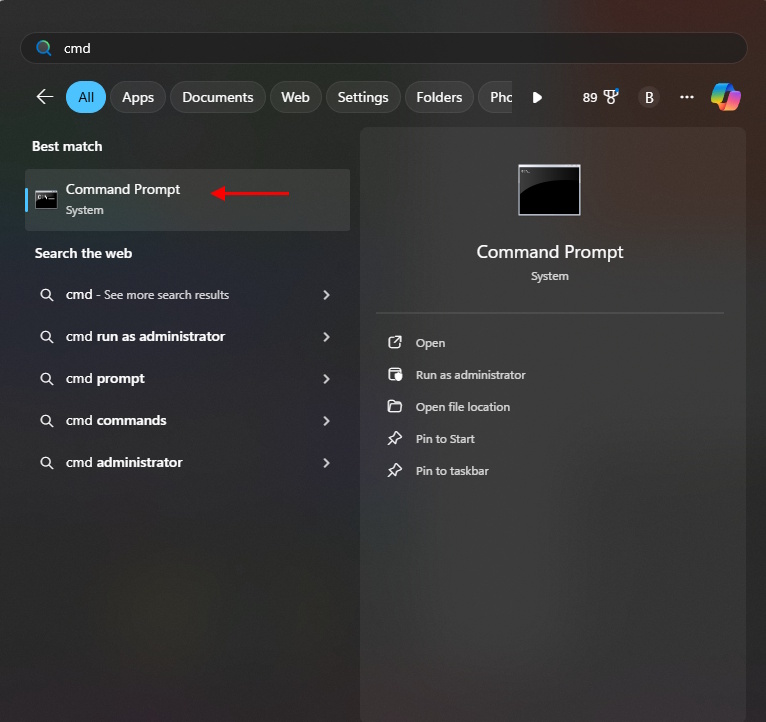Expand chevron for 'cmd administrator'
This screenshot has width=766, height=722.
point(326,463)
